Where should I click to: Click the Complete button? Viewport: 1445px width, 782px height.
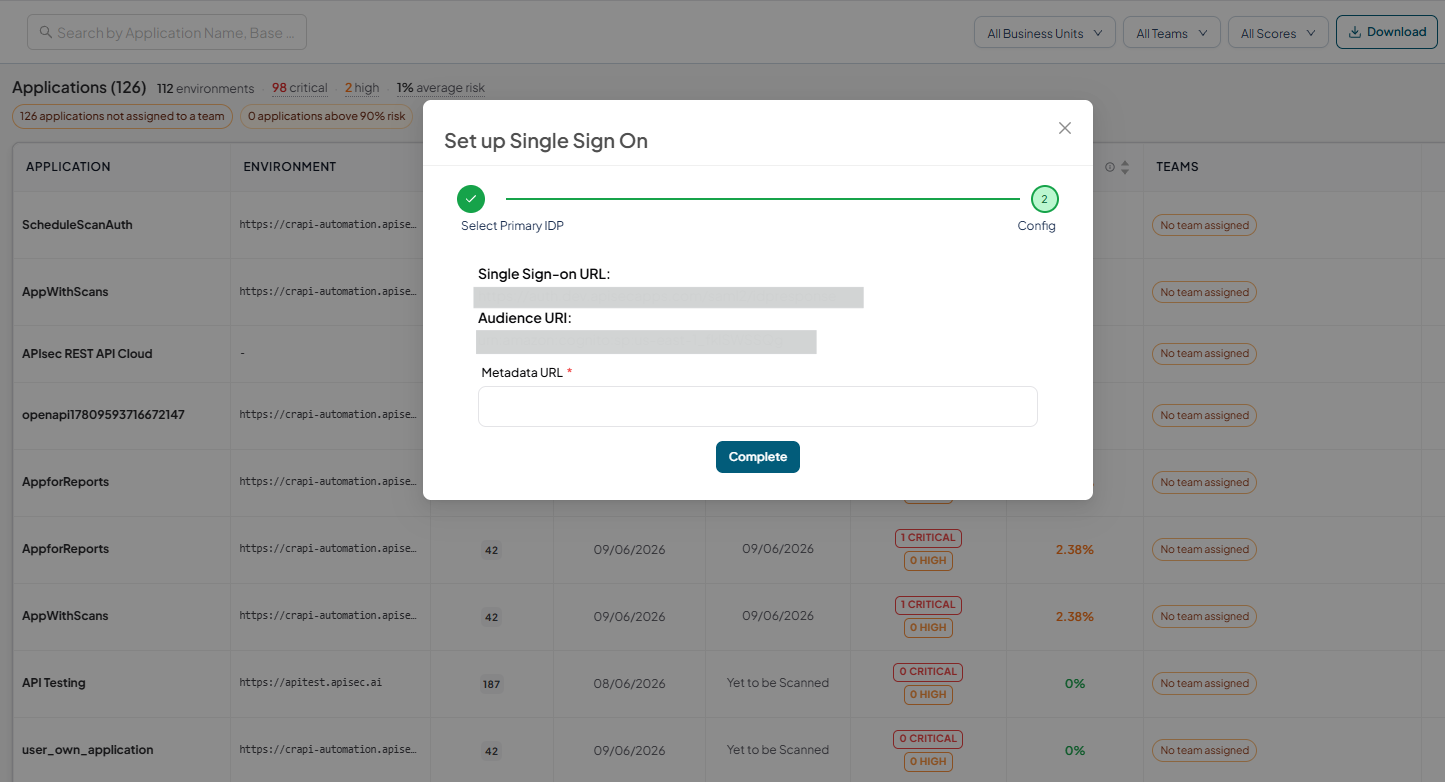(758, 457)
